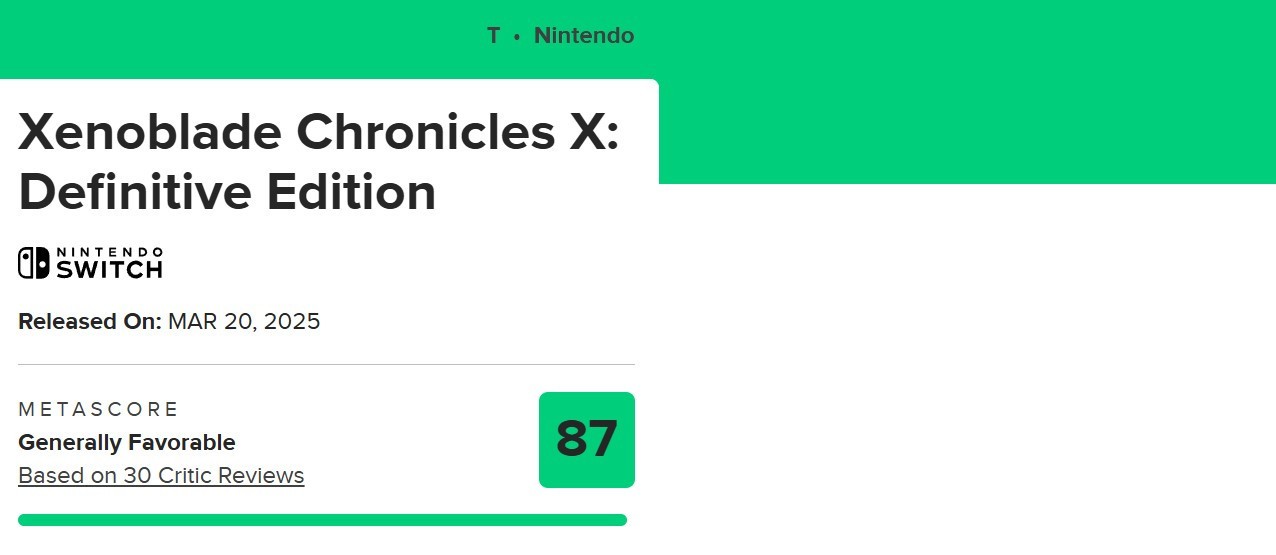Click the Nintendo publisher link in header
This screenshot has height=555, width=1276.
584,36
